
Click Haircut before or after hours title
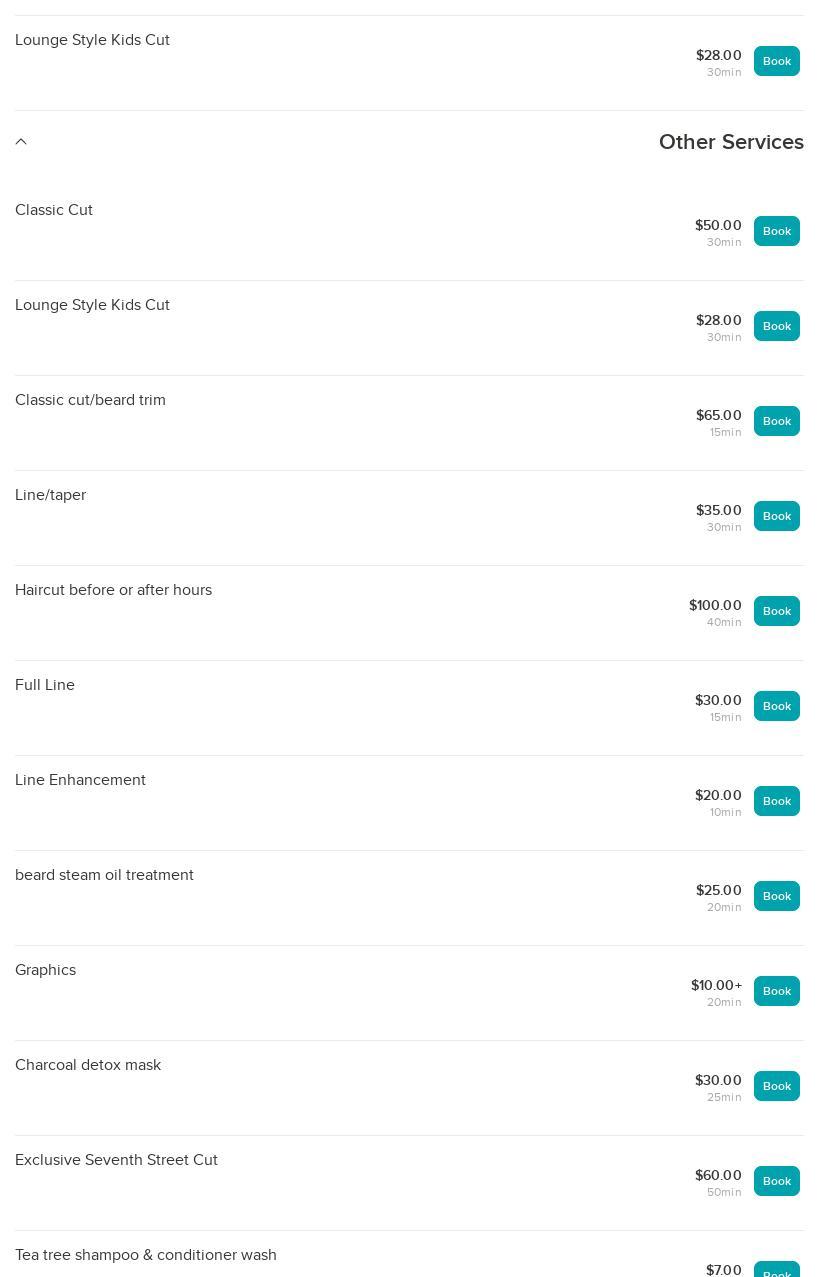tap(113, 590)
